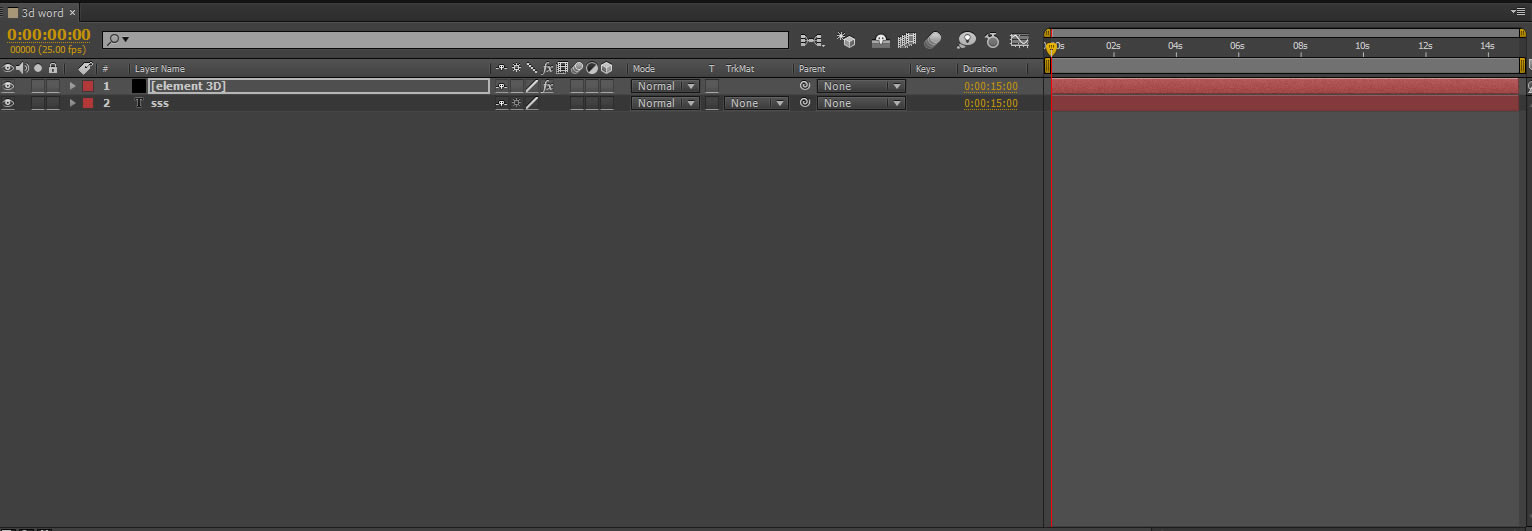Click the TrkMat column header

[x=740, y=69]
